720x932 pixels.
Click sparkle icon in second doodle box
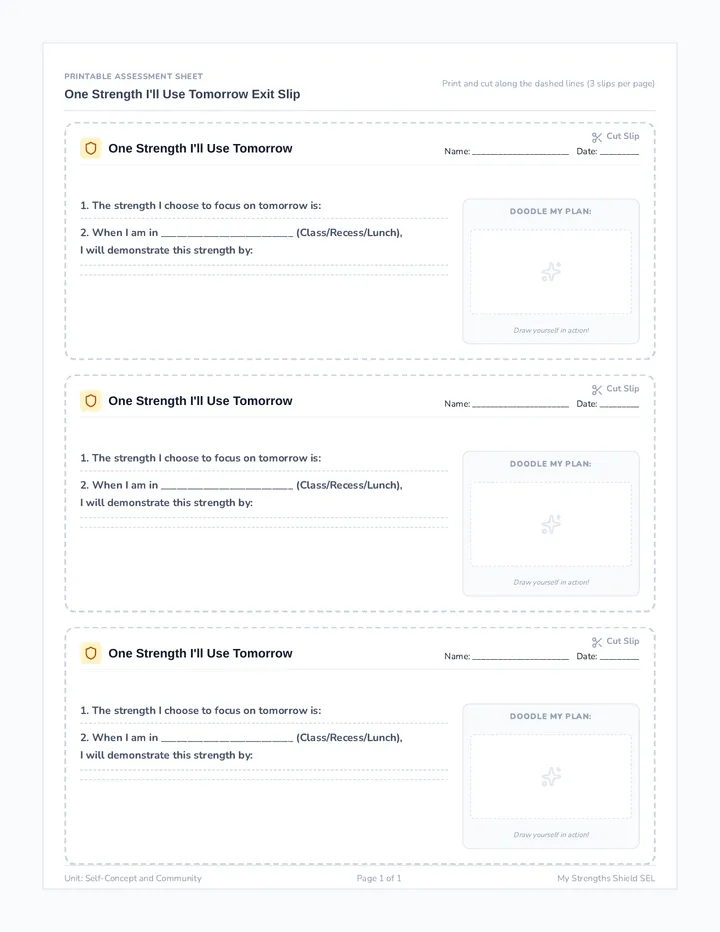pyautogui.click(x=551, y=525)
